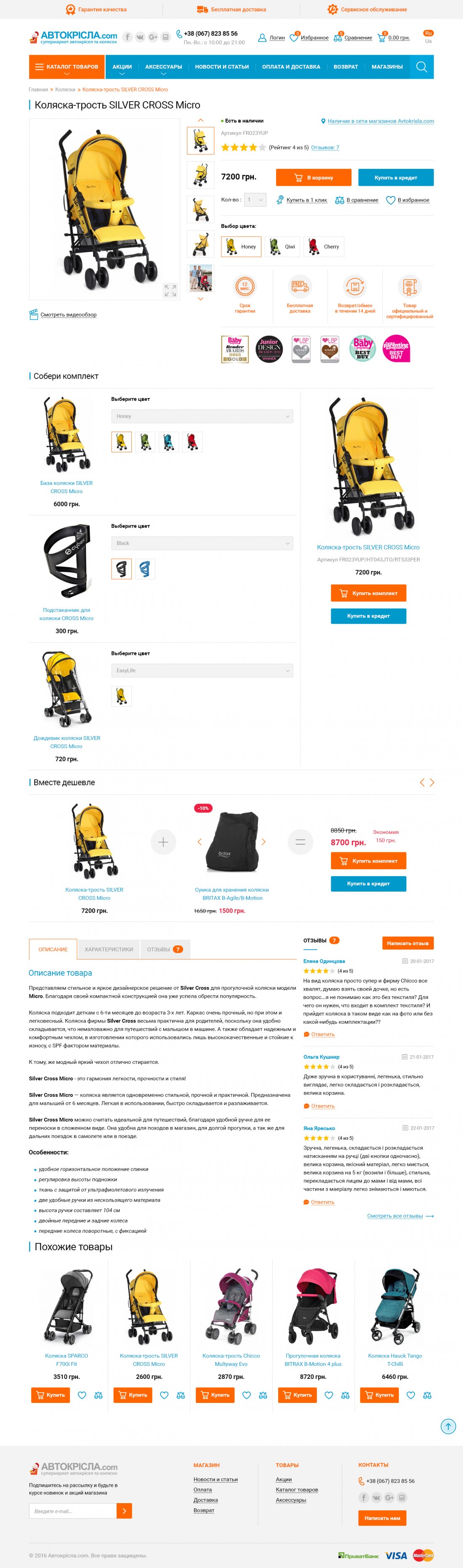Switch language to Ua
The height and width of the screenshot is (1568, 463).
(428, 41)
